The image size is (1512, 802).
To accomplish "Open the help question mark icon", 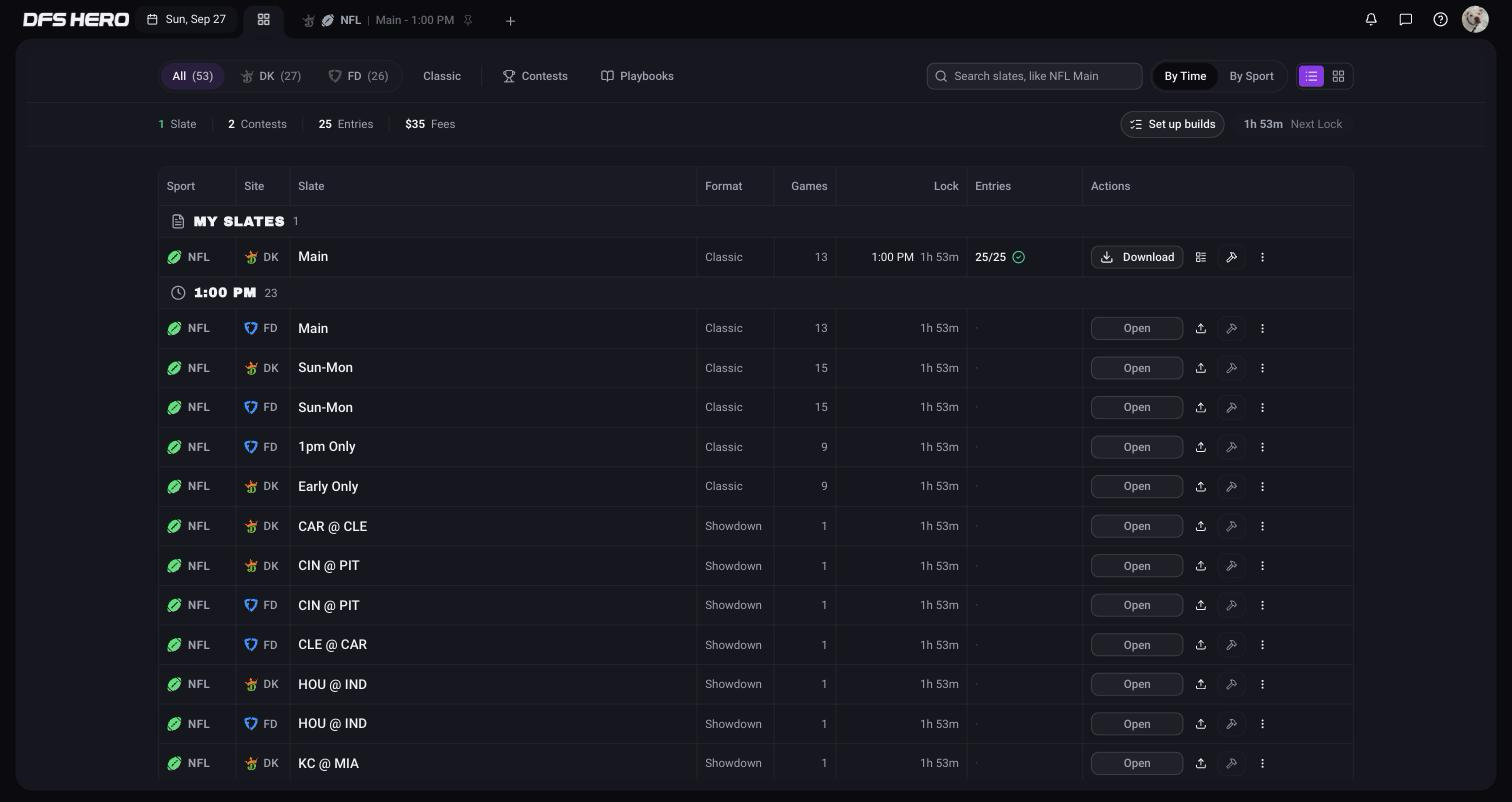I will (x=1440, y=19).
